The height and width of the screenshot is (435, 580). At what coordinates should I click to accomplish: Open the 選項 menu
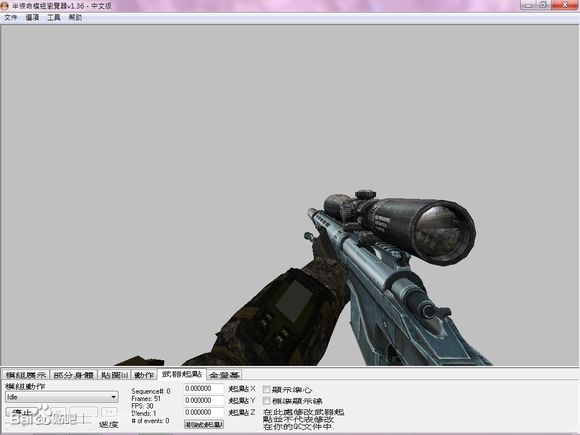pos(32,17)
